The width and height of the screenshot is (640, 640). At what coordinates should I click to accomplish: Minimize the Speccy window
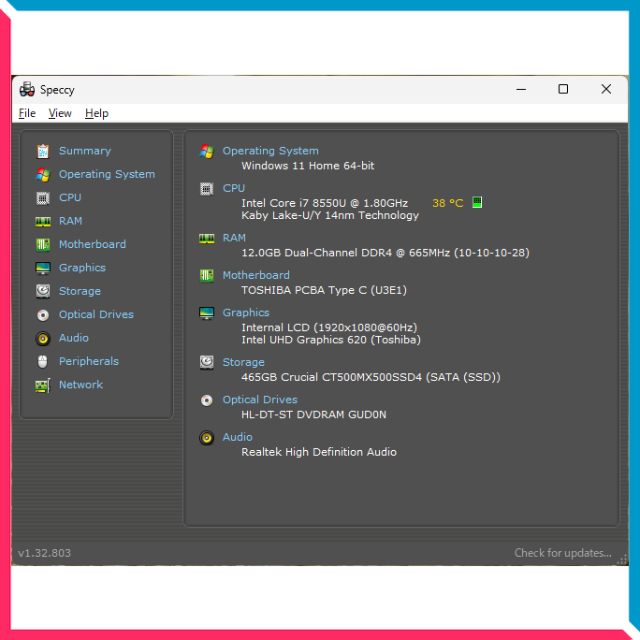click(521, 89)
